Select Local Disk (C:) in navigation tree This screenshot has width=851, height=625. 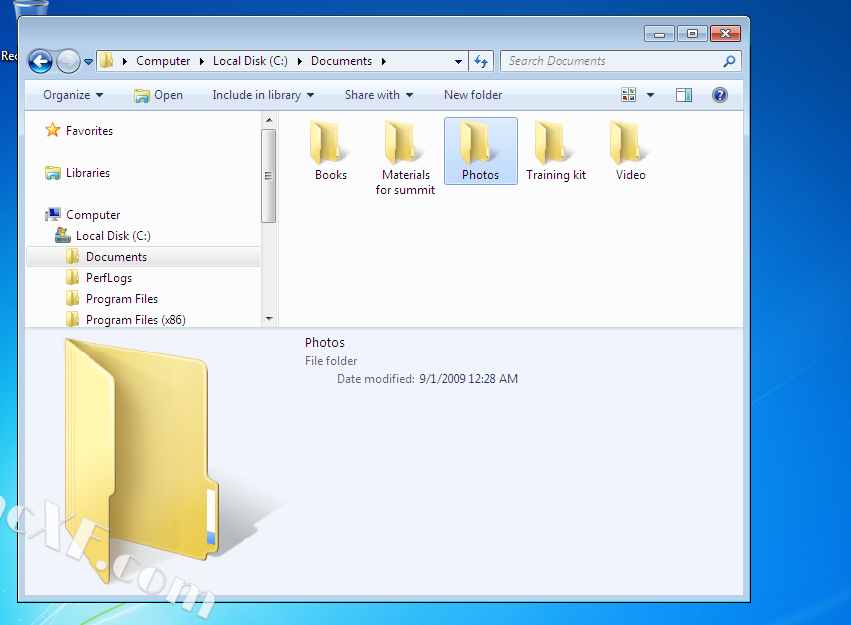[x=113, y=236]
